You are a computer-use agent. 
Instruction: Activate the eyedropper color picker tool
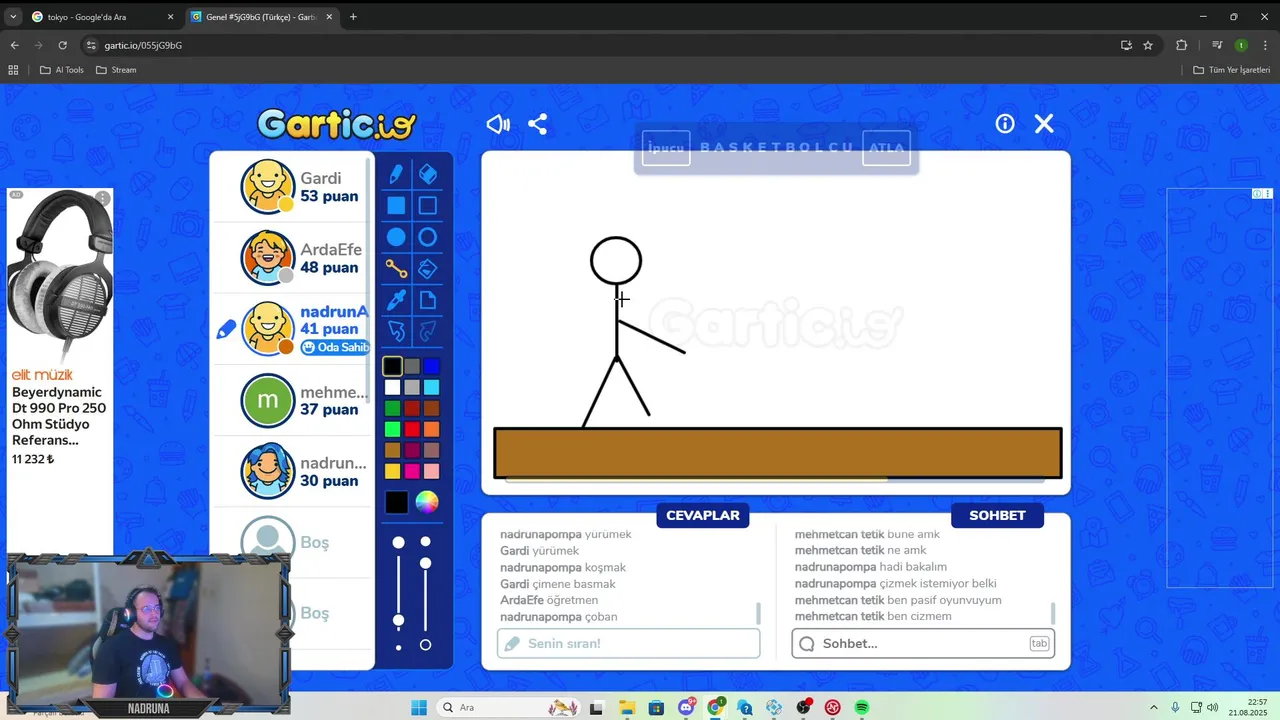[x=396, y=300]
